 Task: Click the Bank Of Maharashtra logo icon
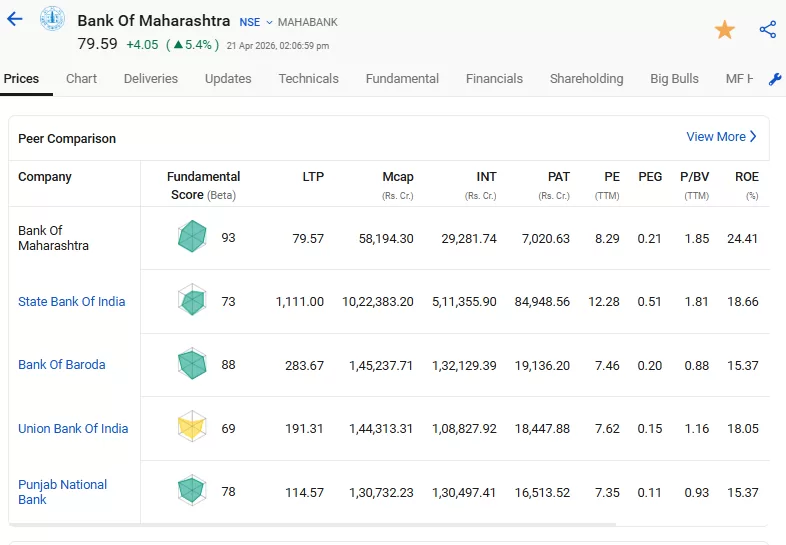tap(52, 19)
